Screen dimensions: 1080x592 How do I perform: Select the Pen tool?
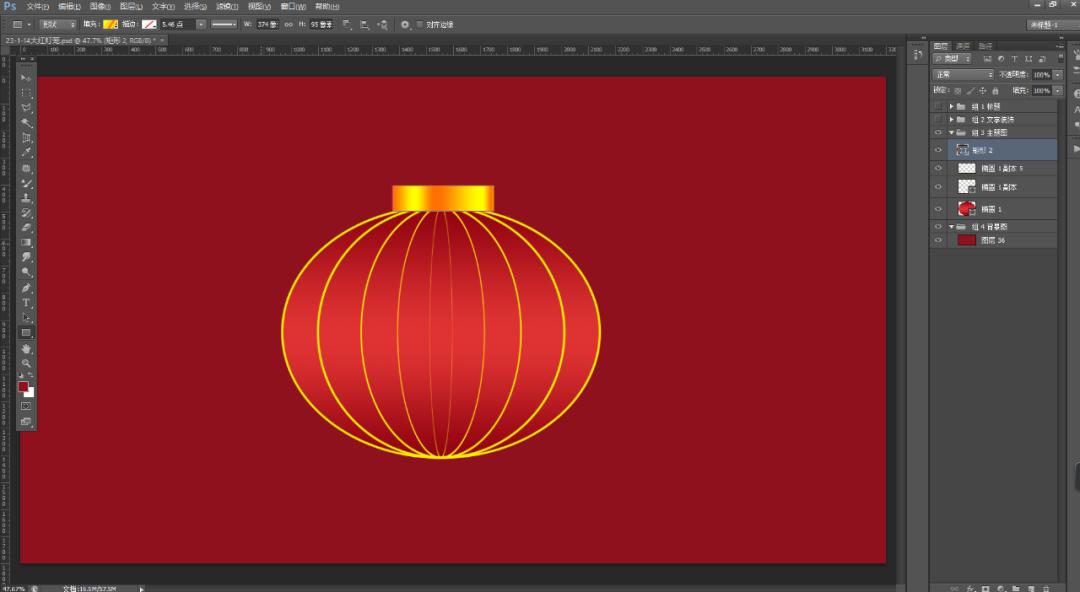(27, 287)
